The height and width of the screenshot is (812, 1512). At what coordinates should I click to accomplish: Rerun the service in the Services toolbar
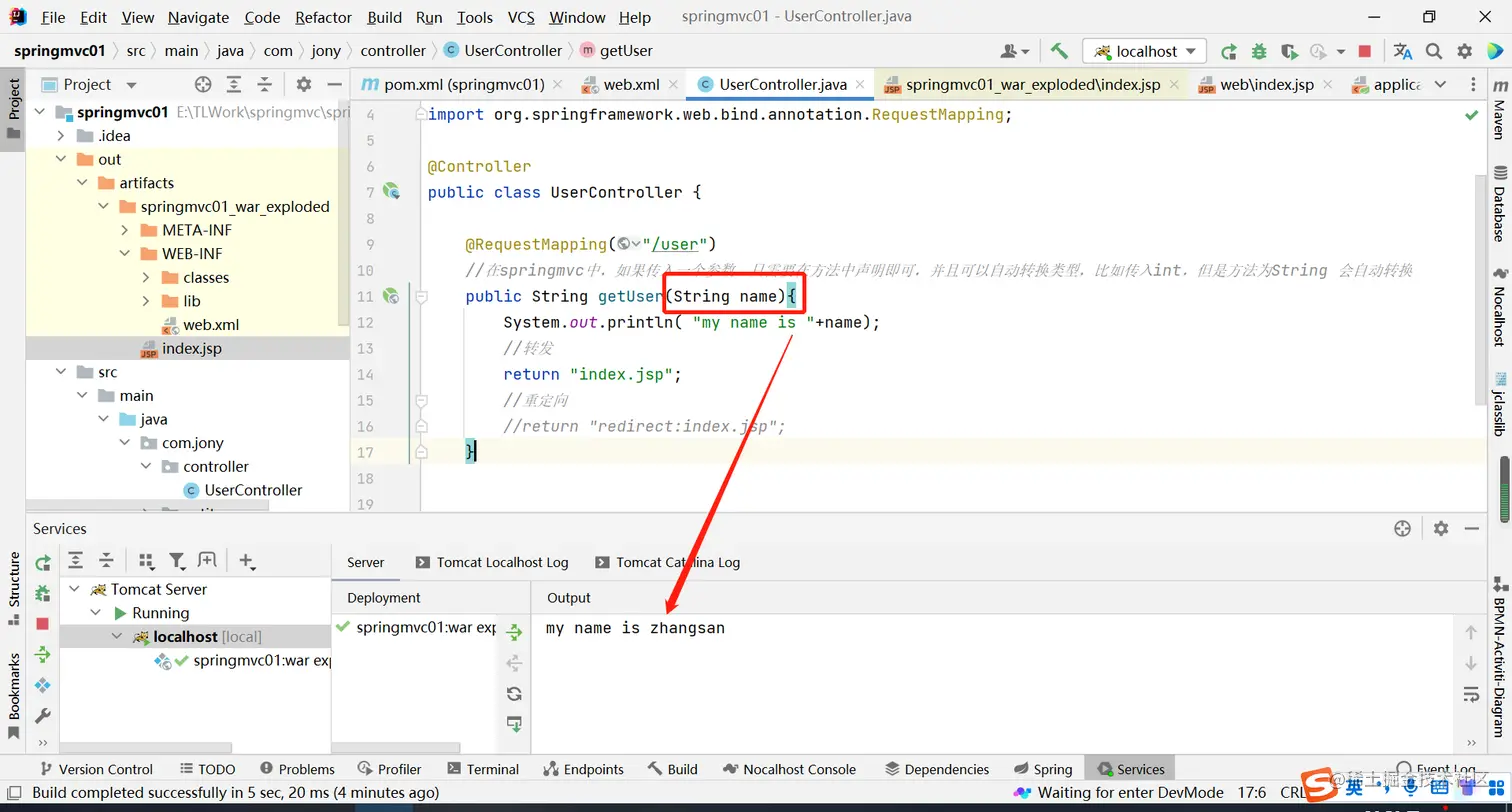[x=43, y=563]
